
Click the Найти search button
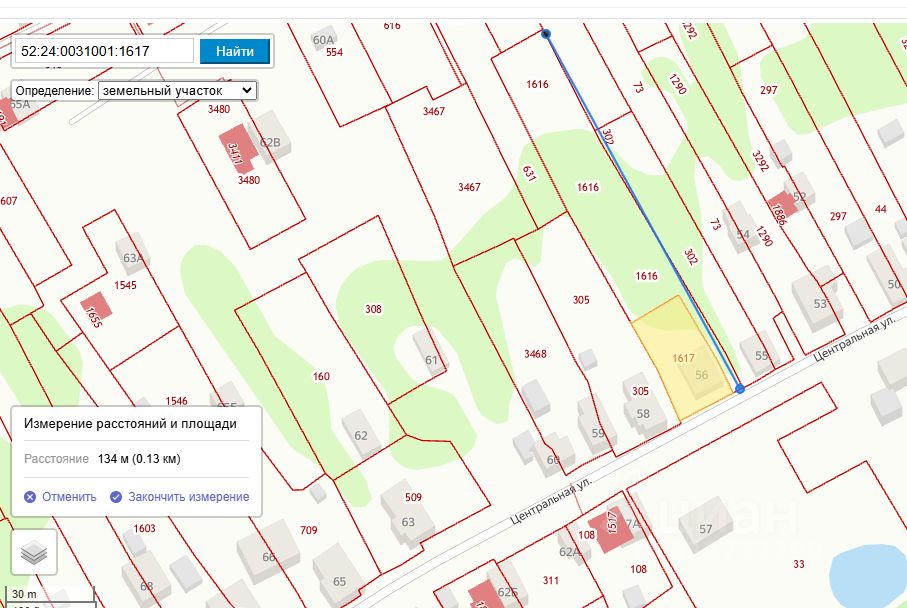tap(235, 51)
